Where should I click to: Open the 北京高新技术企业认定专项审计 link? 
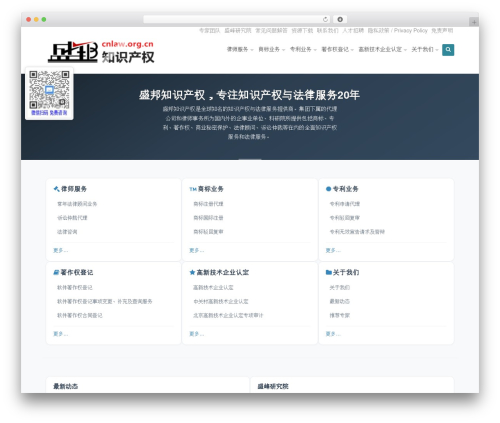[x=228, y=316]
